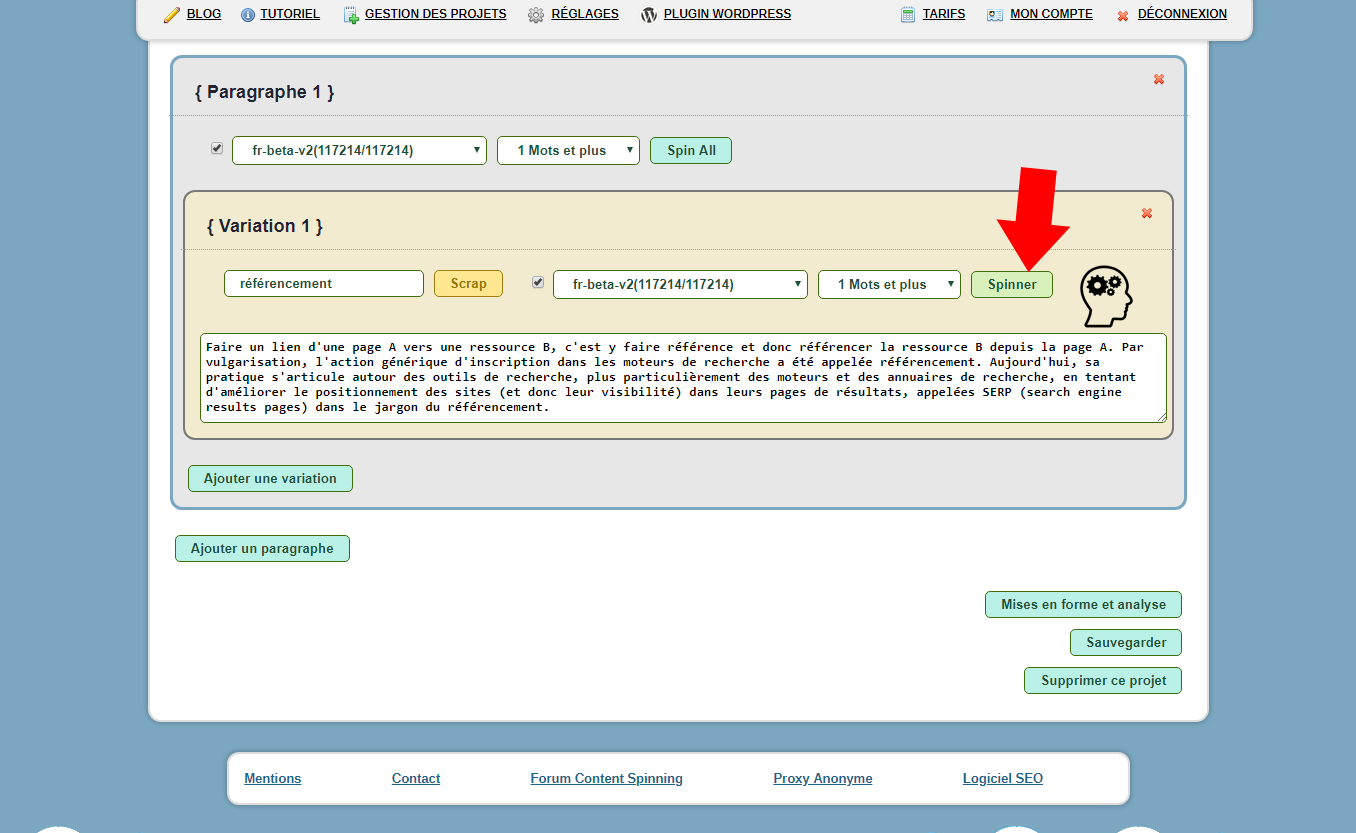Viewport: 1356px width, 833px height.
Task: Click the project icon beside GESTION DES PROJETS
Action: pos(351,15)
